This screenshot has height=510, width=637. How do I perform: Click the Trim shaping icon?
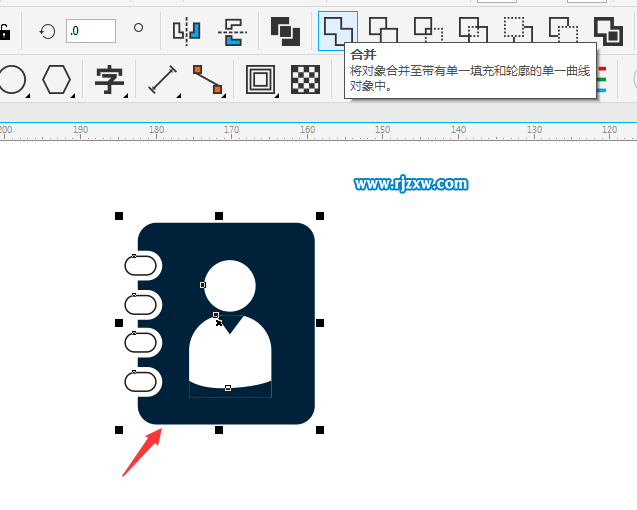(x=383, y=30)
